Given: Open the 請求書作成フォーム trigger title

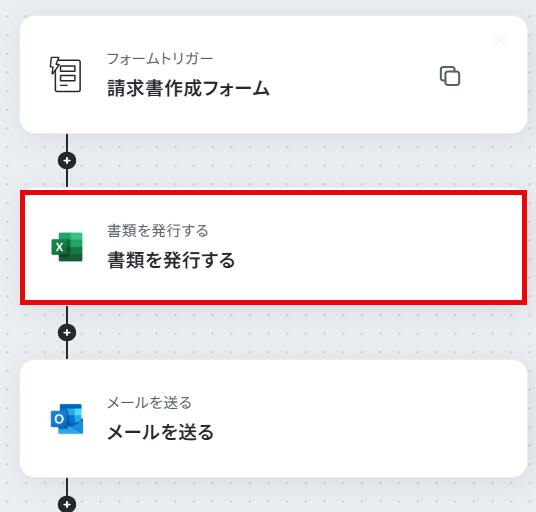Looking at the screenshot, I should [x=188, y=89].
